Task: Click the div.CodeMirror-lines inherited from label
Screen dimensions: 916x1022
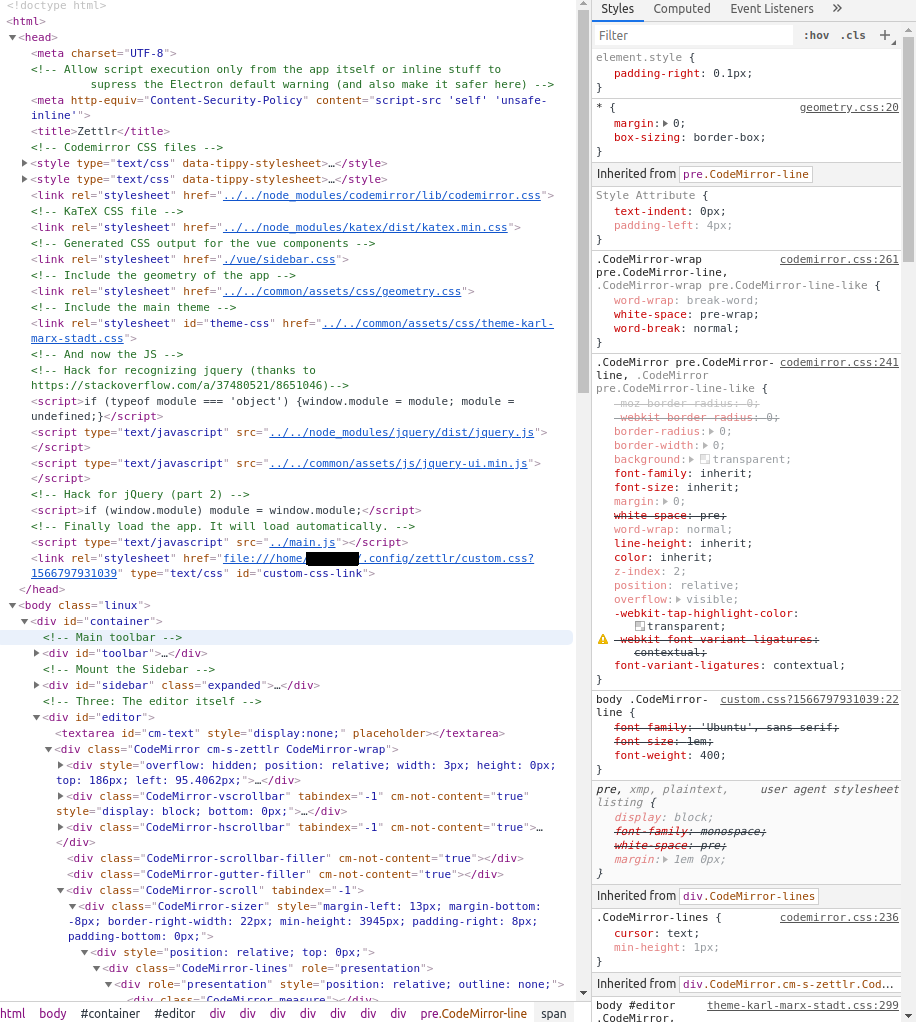Action: (748, 896)
